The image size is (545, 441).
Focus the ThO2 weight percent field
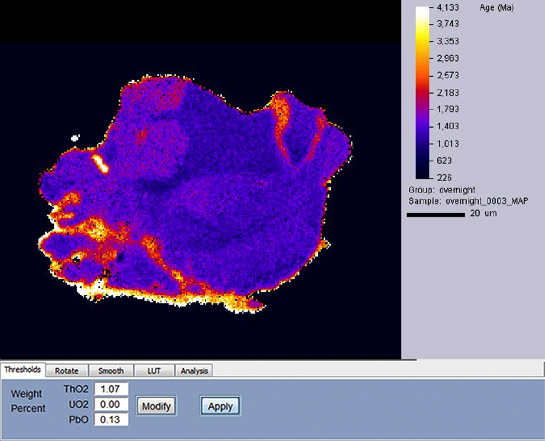pyautogui.click(x=111, y=389)
